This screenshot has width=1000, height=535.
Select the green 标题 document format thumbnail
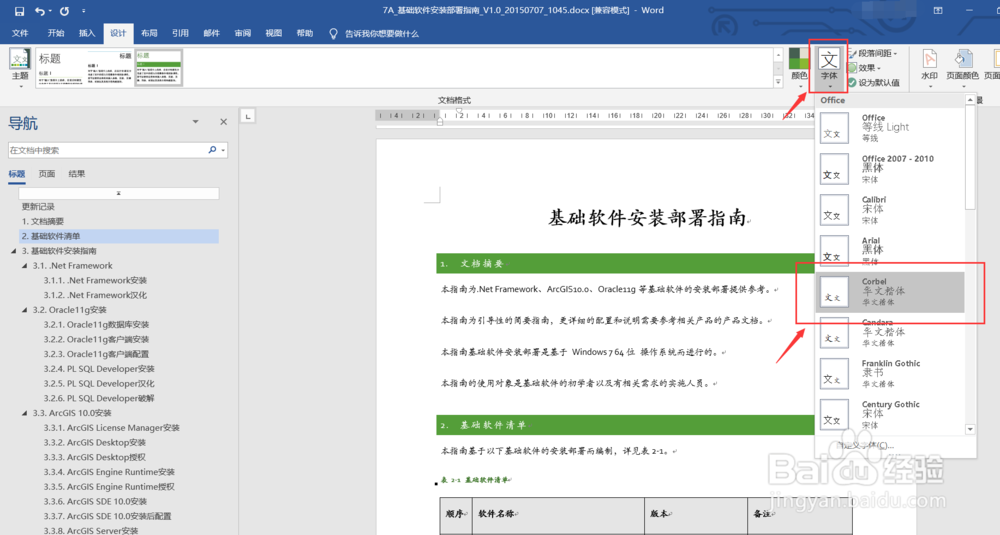tap(159, 68)
